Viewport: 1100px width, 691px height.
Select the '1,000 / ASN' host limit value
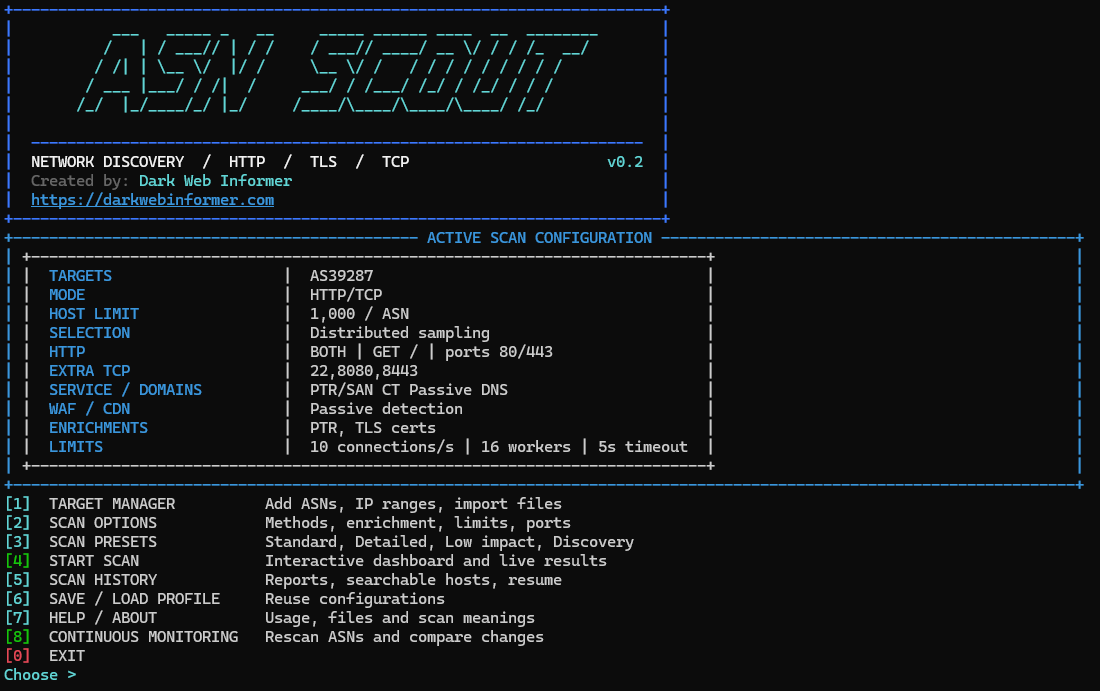pos(359,314)
